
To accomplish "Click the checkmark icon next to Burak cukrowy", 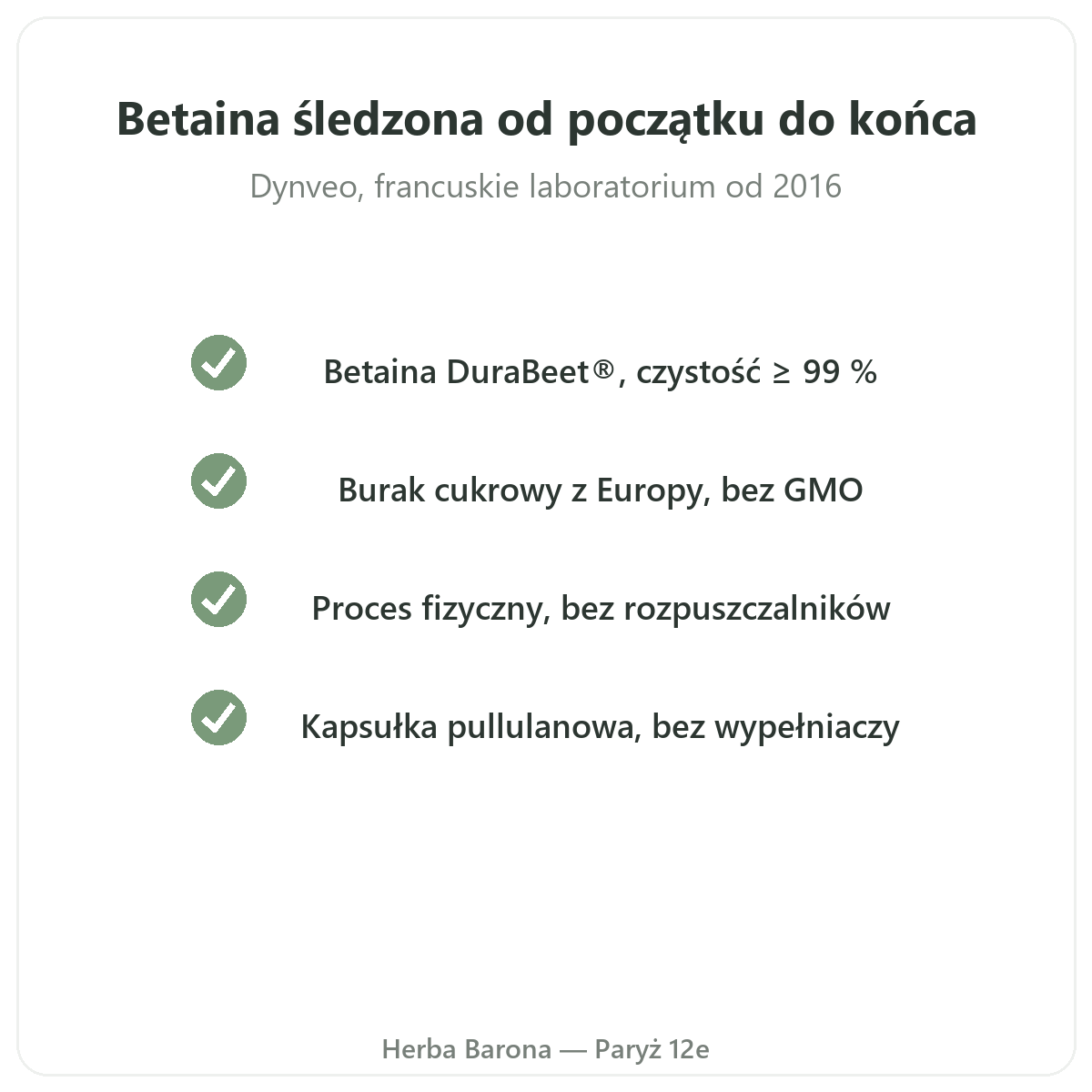I will pyautogui.click(x=218, y=480).
